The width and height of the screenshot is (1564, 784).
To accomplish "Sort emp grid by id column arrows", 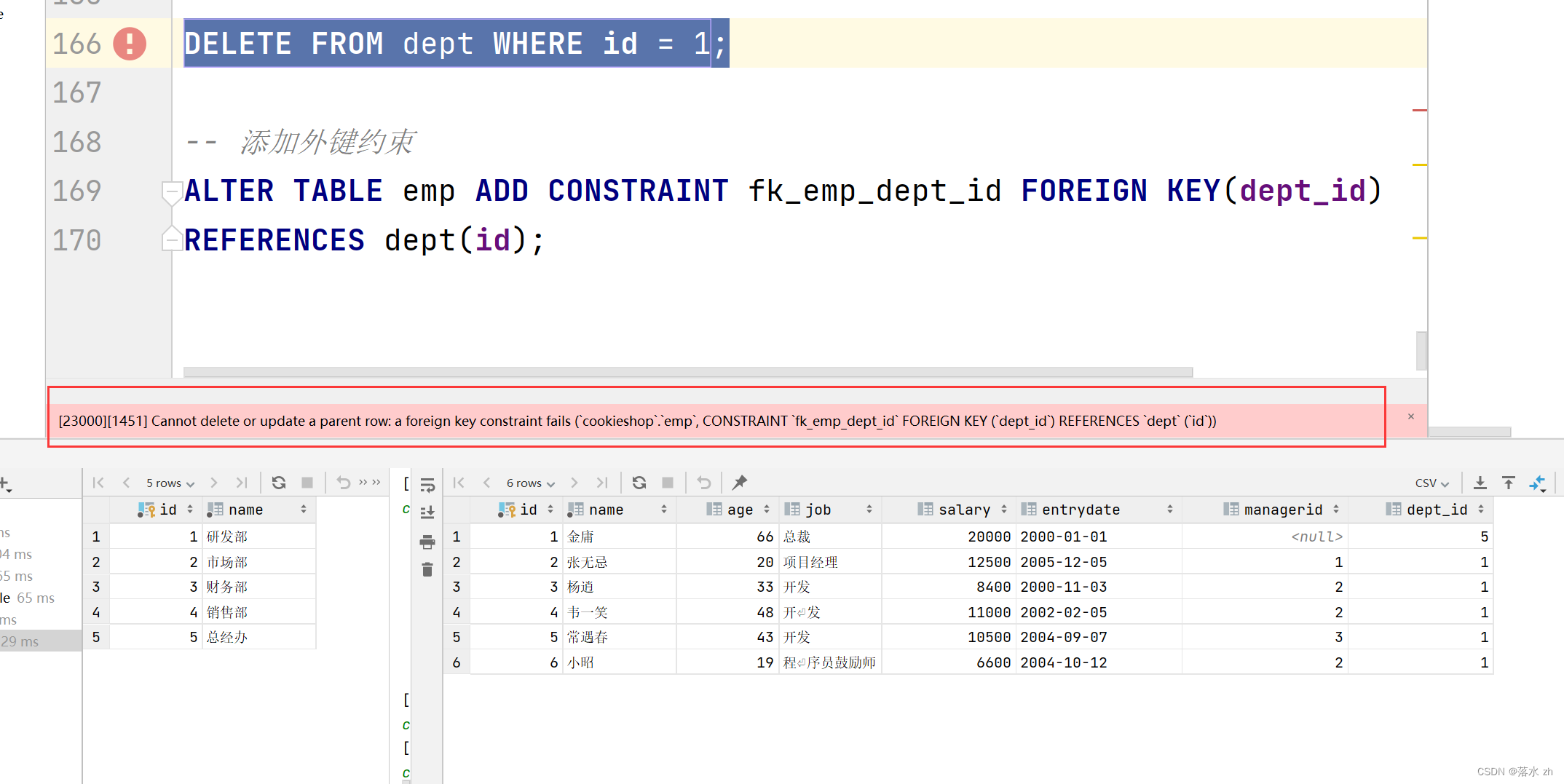I will click(x=550, y=510).
